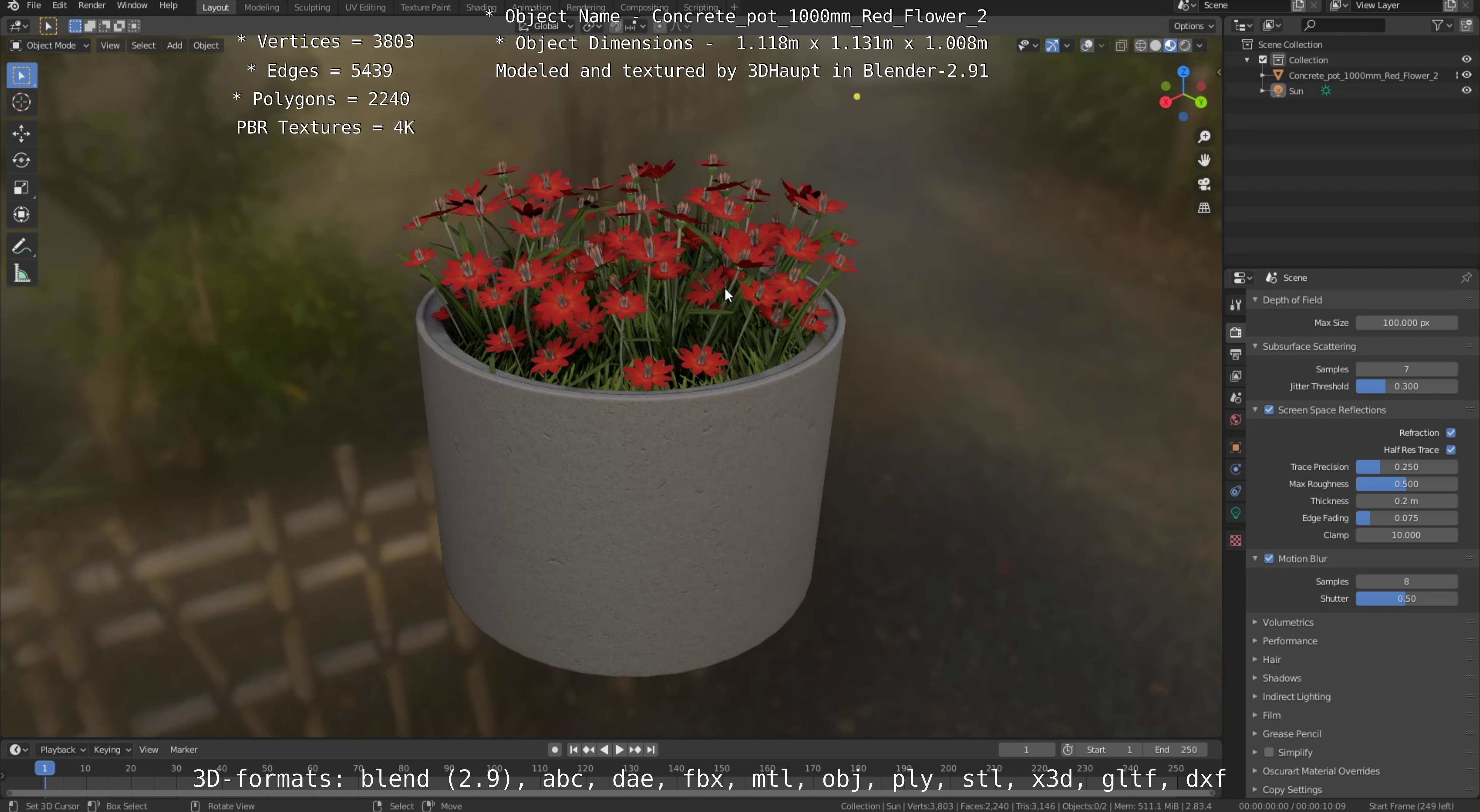Screen dimensions: 1480x812
Task: Select the Measure ruler tool
Action: tap(22, 273)
